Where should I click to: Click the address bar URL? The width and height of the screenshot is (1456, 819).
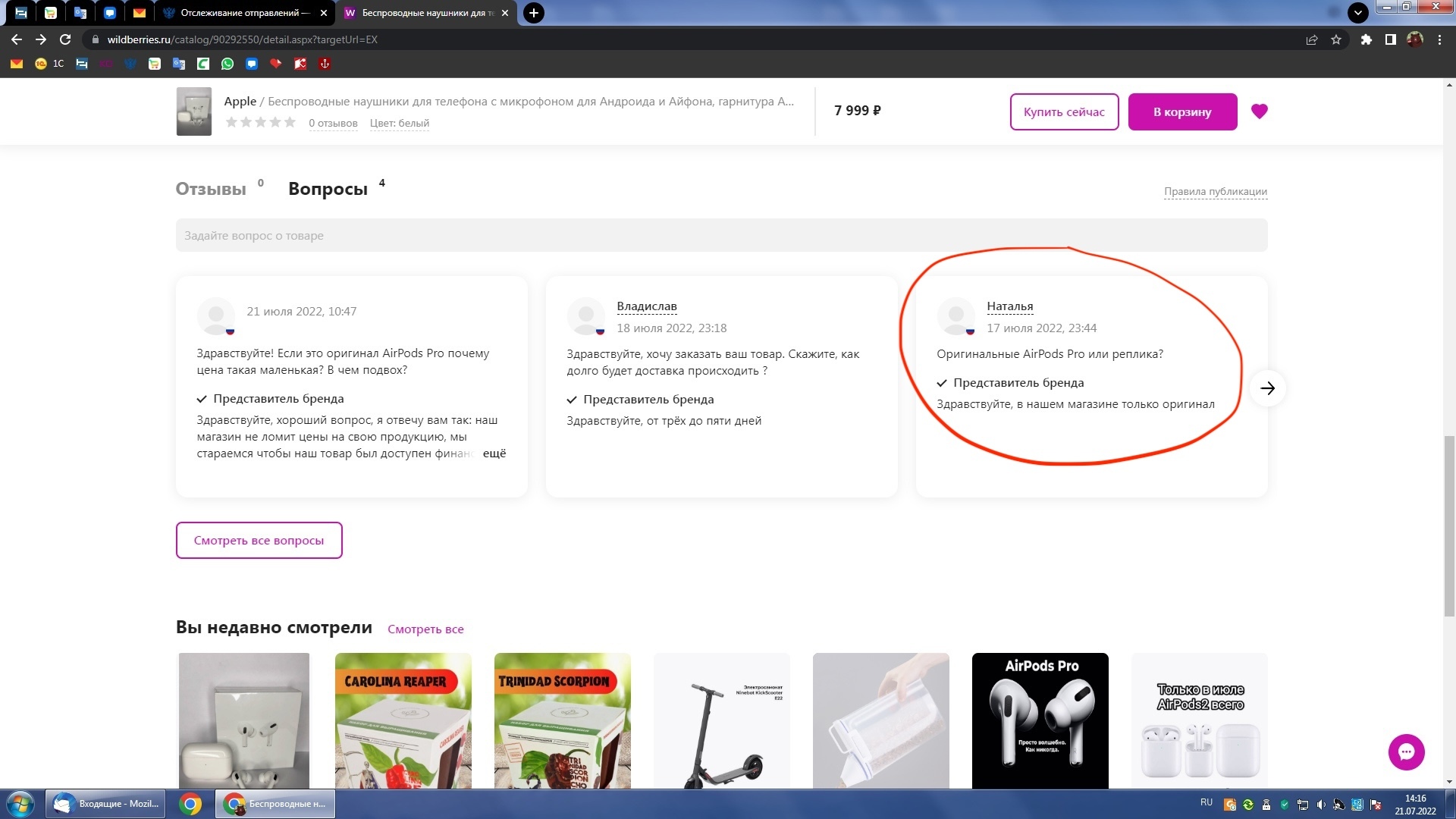click(243, 39)
